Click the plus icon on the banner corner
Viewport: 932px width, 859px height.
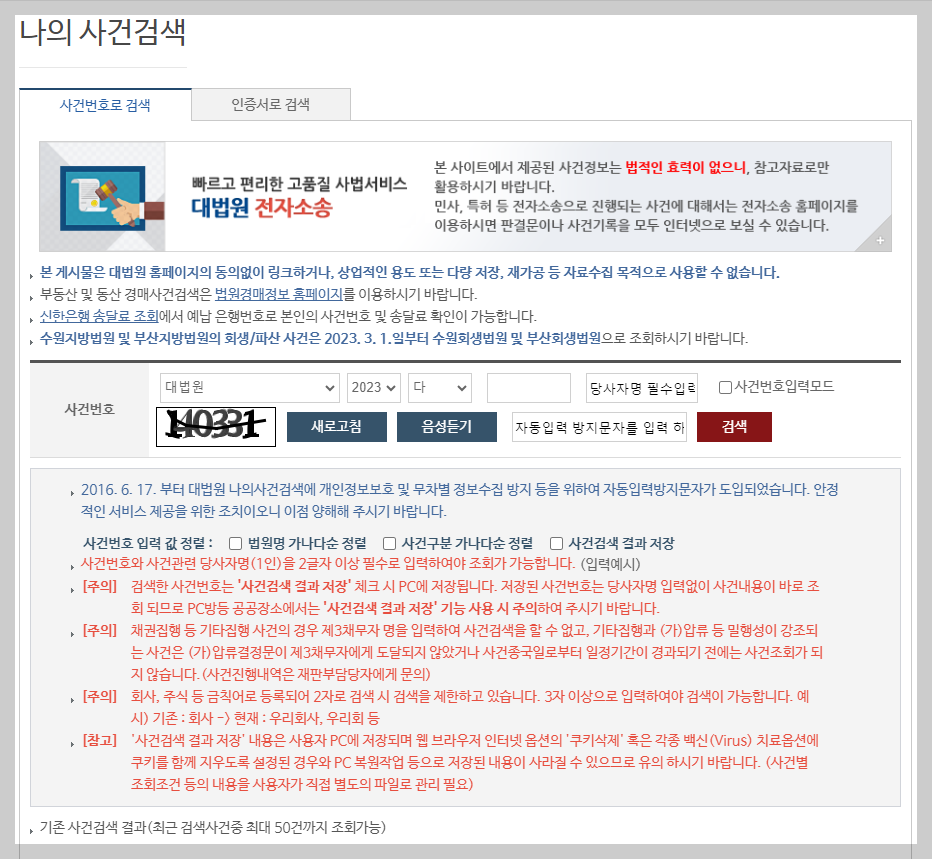click(x=880, y=239)
